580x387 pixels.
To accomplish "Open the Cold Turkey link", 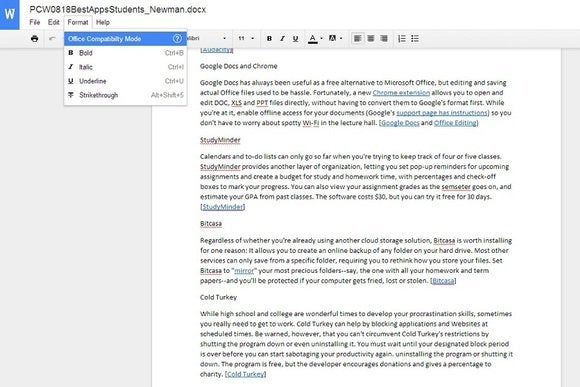I will pyautogui.click(x=246, y=374).
